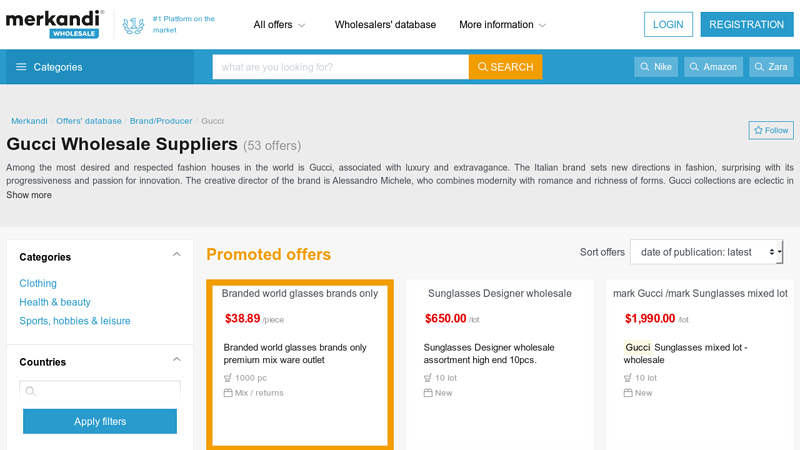This screenshot has width=800, height=450.
Task: Focus the 'what are you looking for?' search field
Action: 341,67
